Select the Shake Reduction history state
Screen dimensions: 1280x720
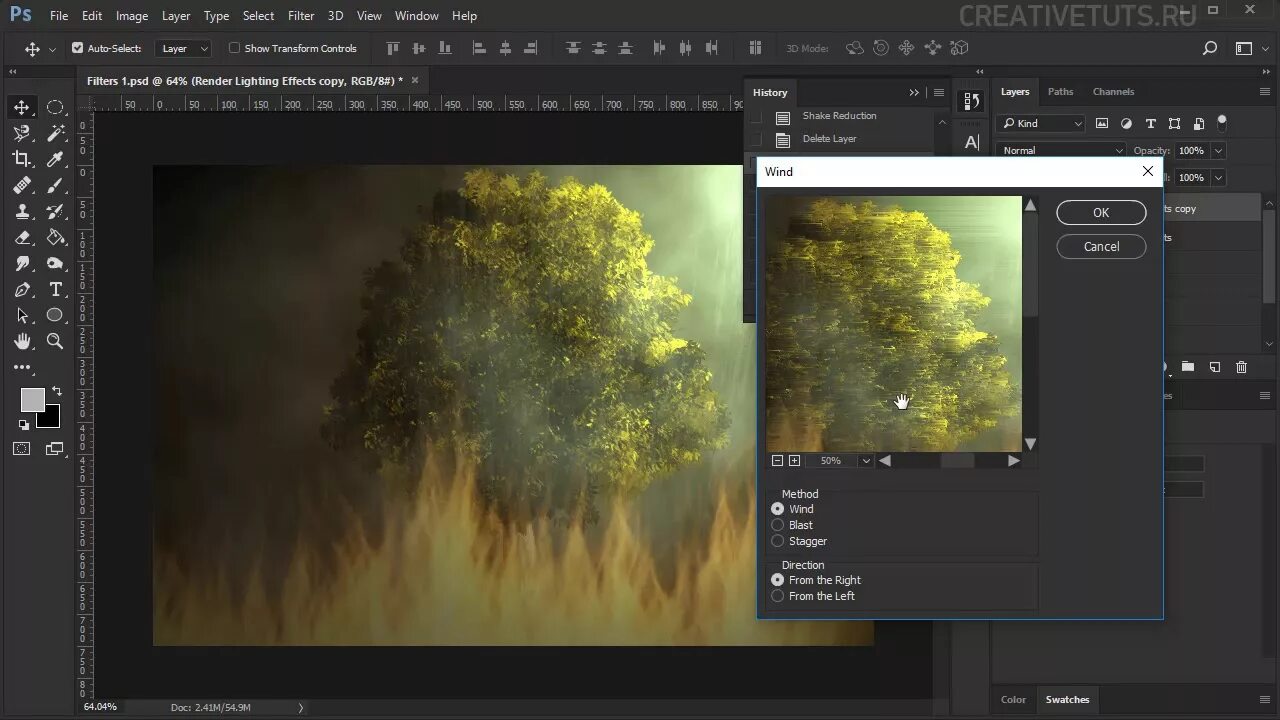point(839,116)
